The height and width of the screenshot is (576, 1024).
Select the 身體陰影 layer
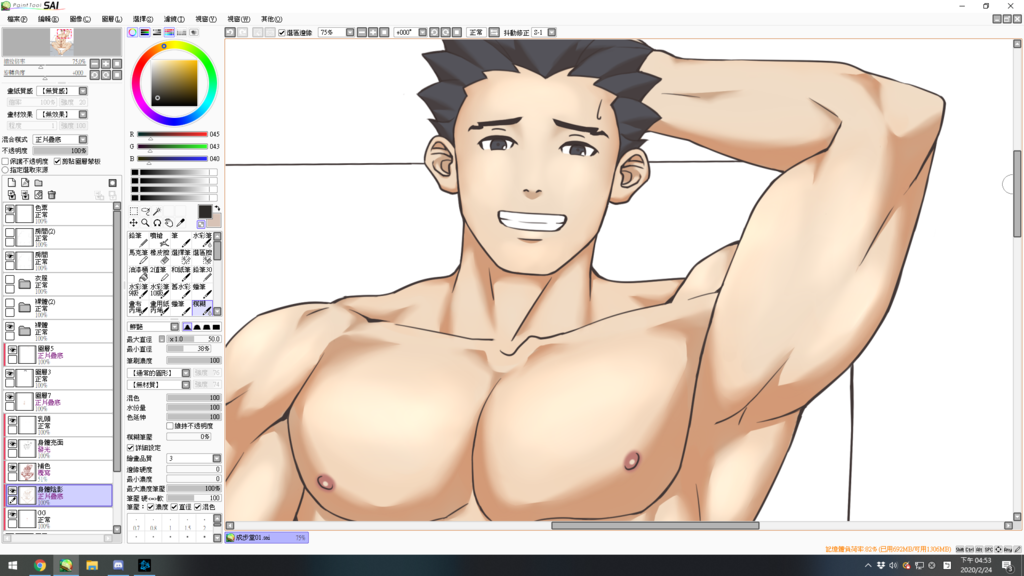[59, 495]
